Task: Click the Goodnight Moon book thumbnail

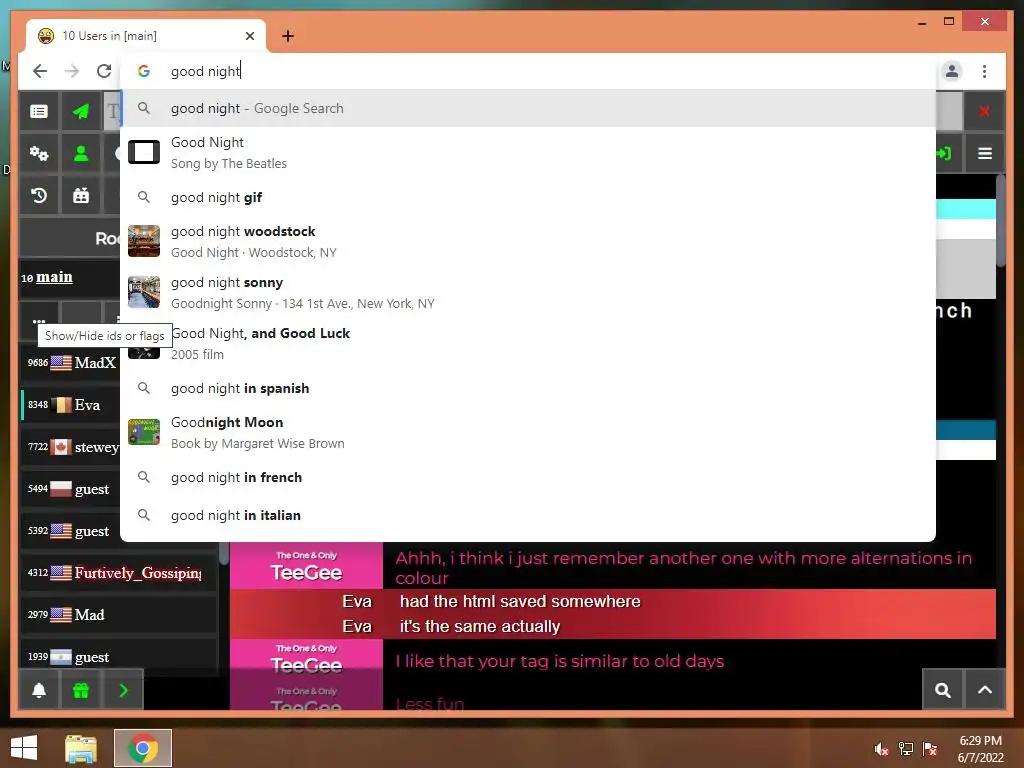Action: pos(144,432)
